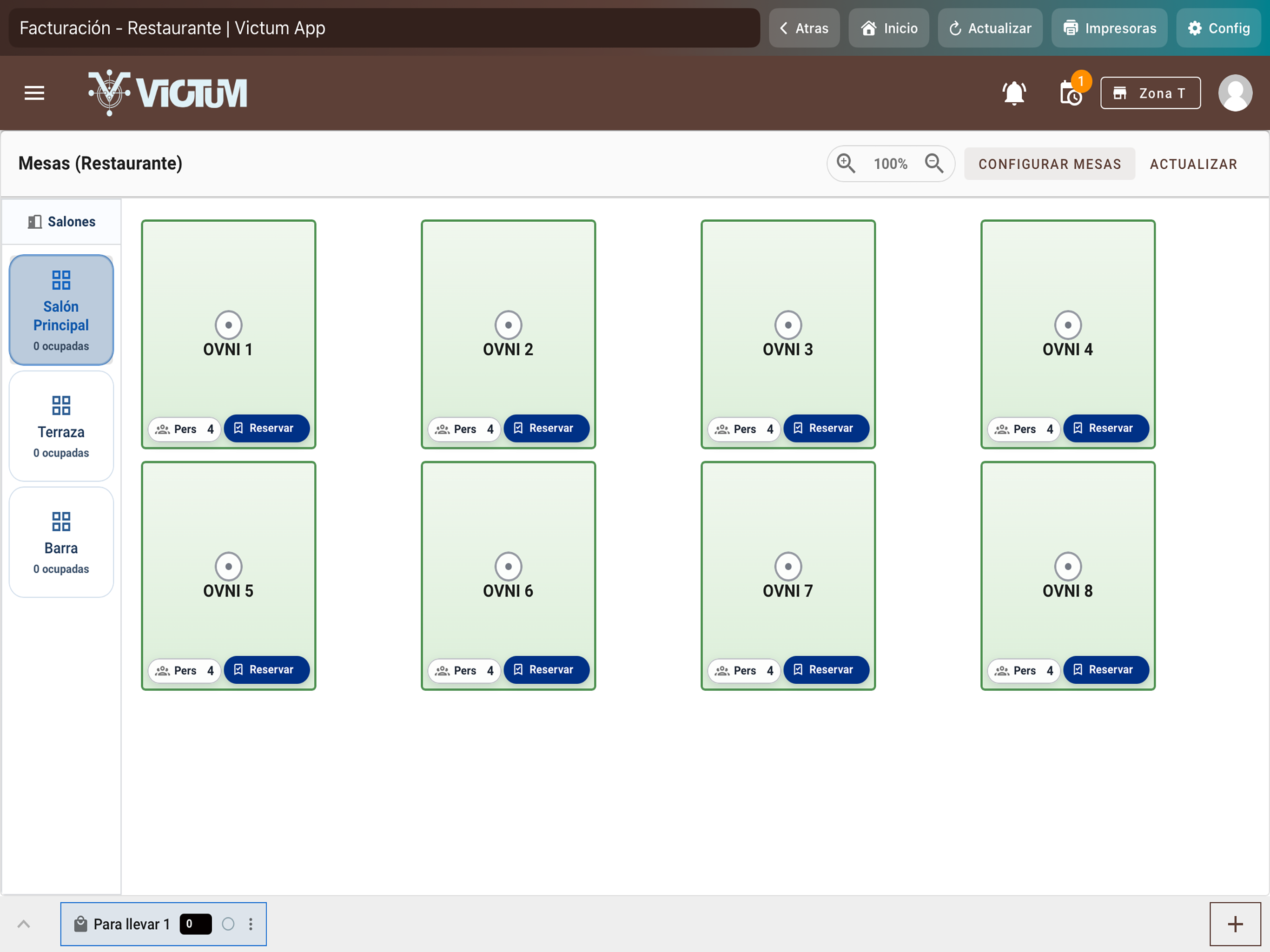Reserve table OVNI 5
Screen dimensions: 1270x952
click(266, 670)
